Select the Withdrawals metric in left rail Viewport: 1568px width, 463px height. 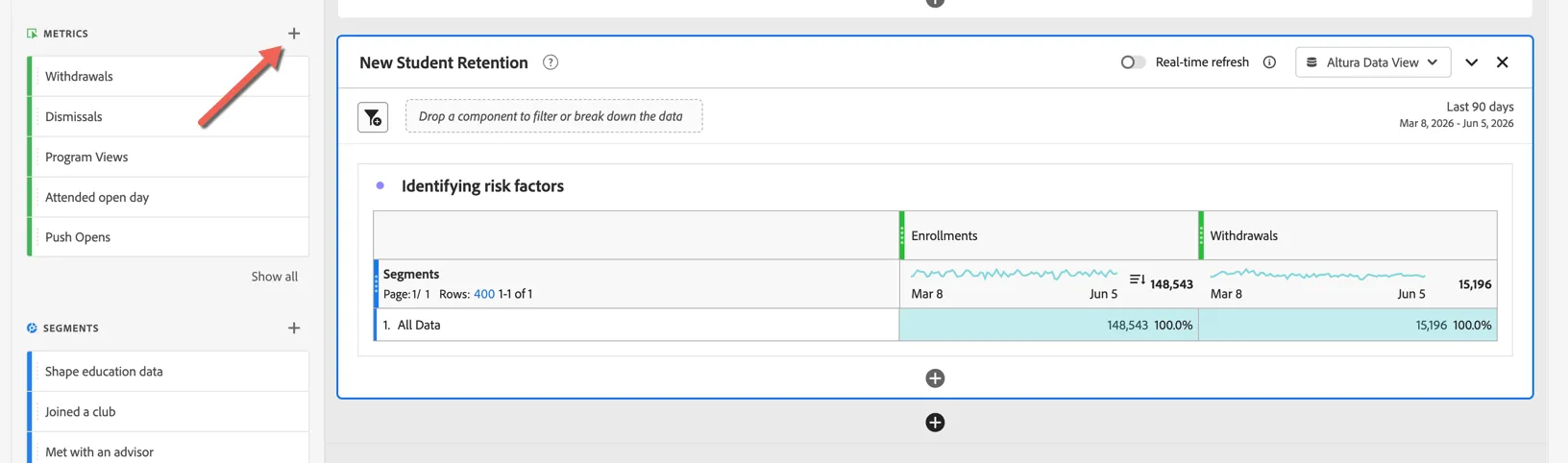(x=168, y=76)
